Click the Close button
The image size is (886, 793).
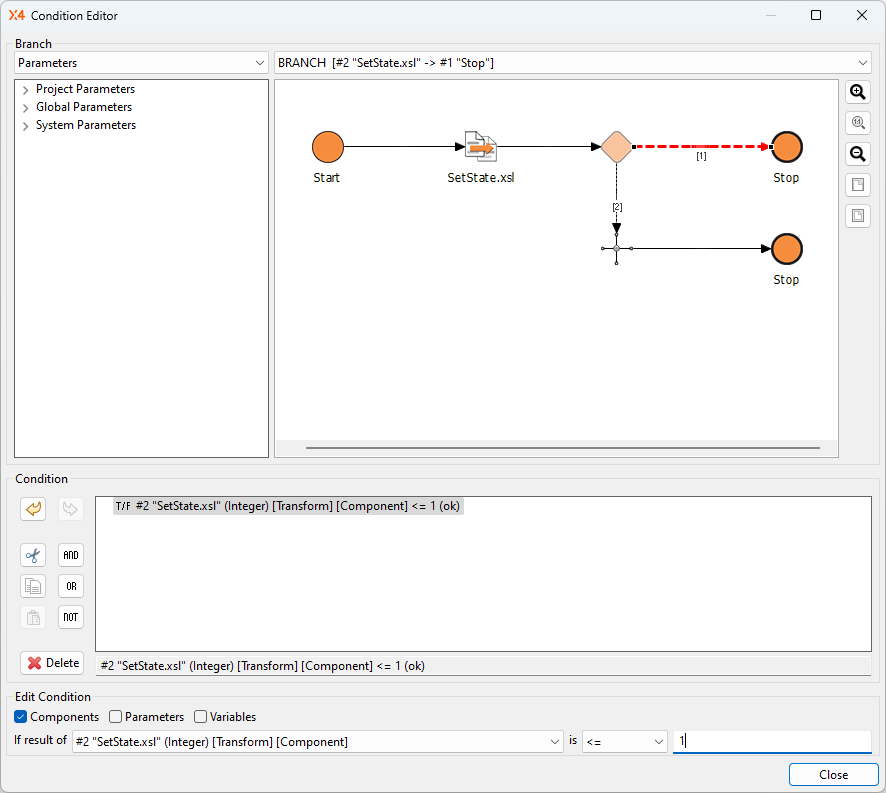point(832,775)
